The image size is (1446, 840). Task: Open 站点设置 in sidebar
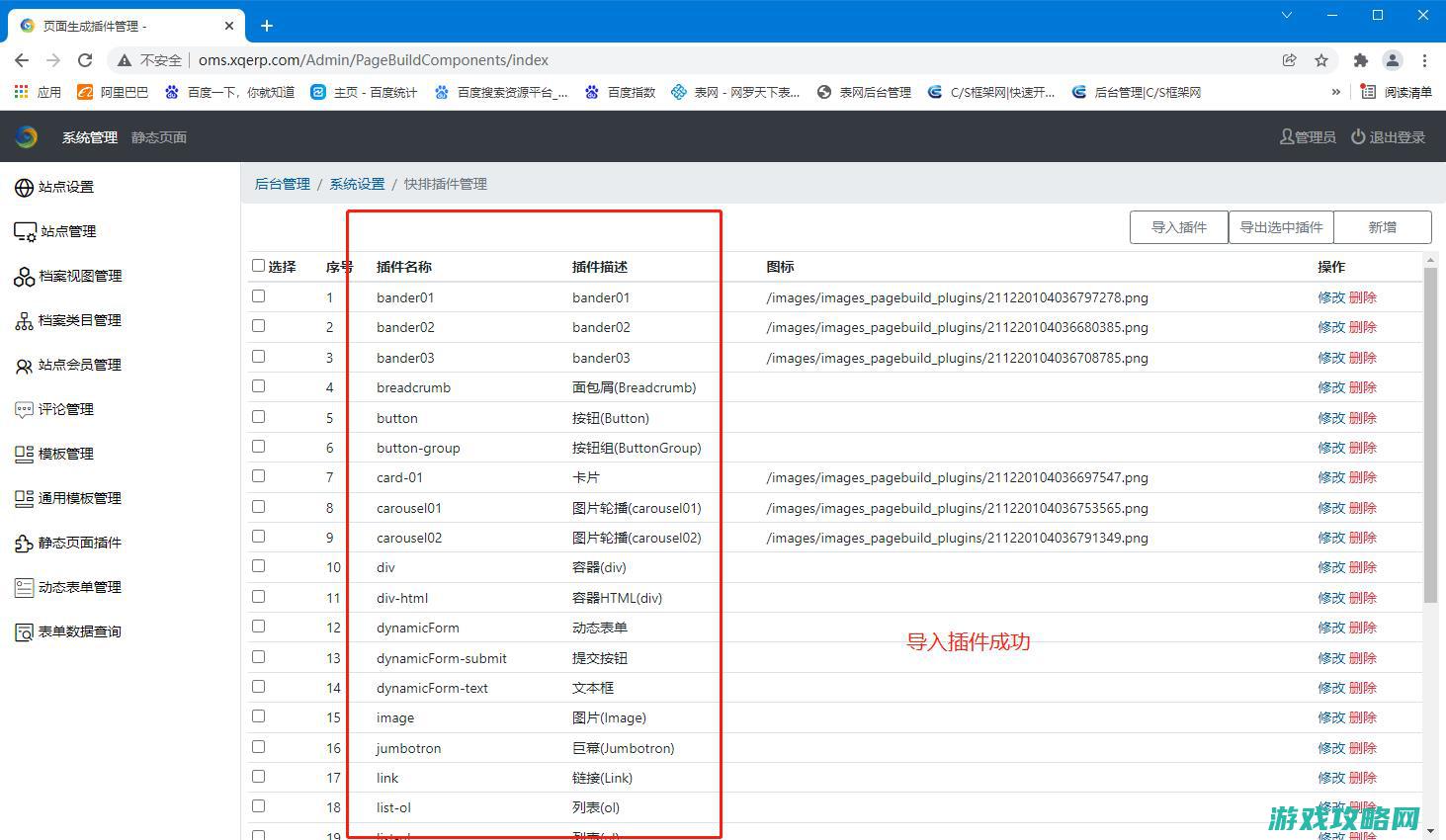[54, 187]
